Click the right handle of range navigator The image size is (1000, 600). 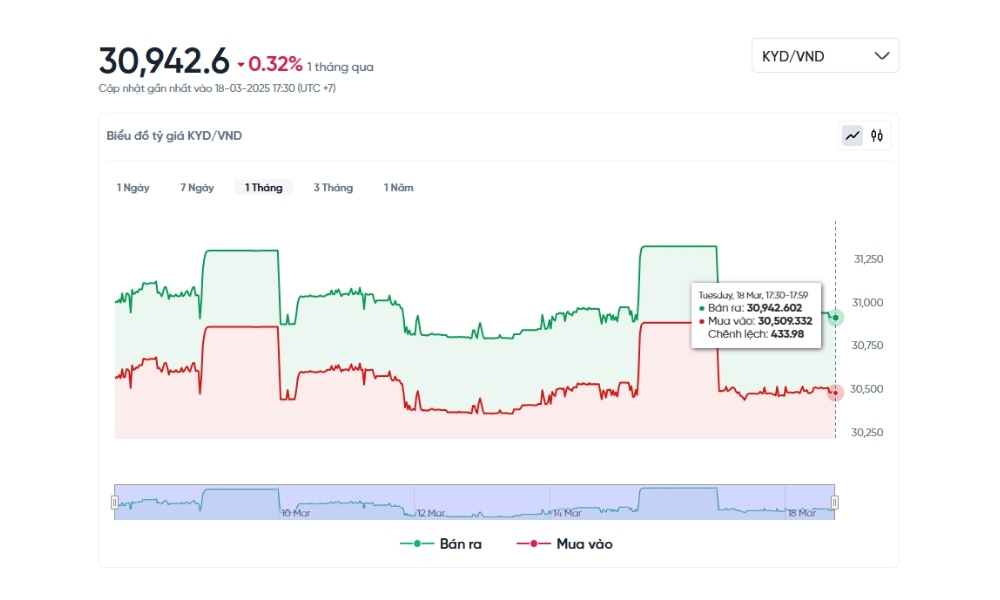(835, 502)
